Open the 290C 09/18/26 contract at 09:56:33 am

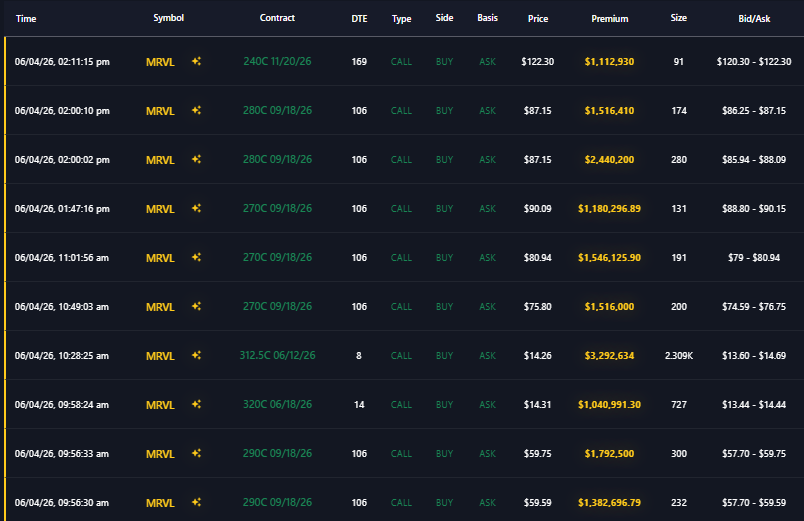277,453
